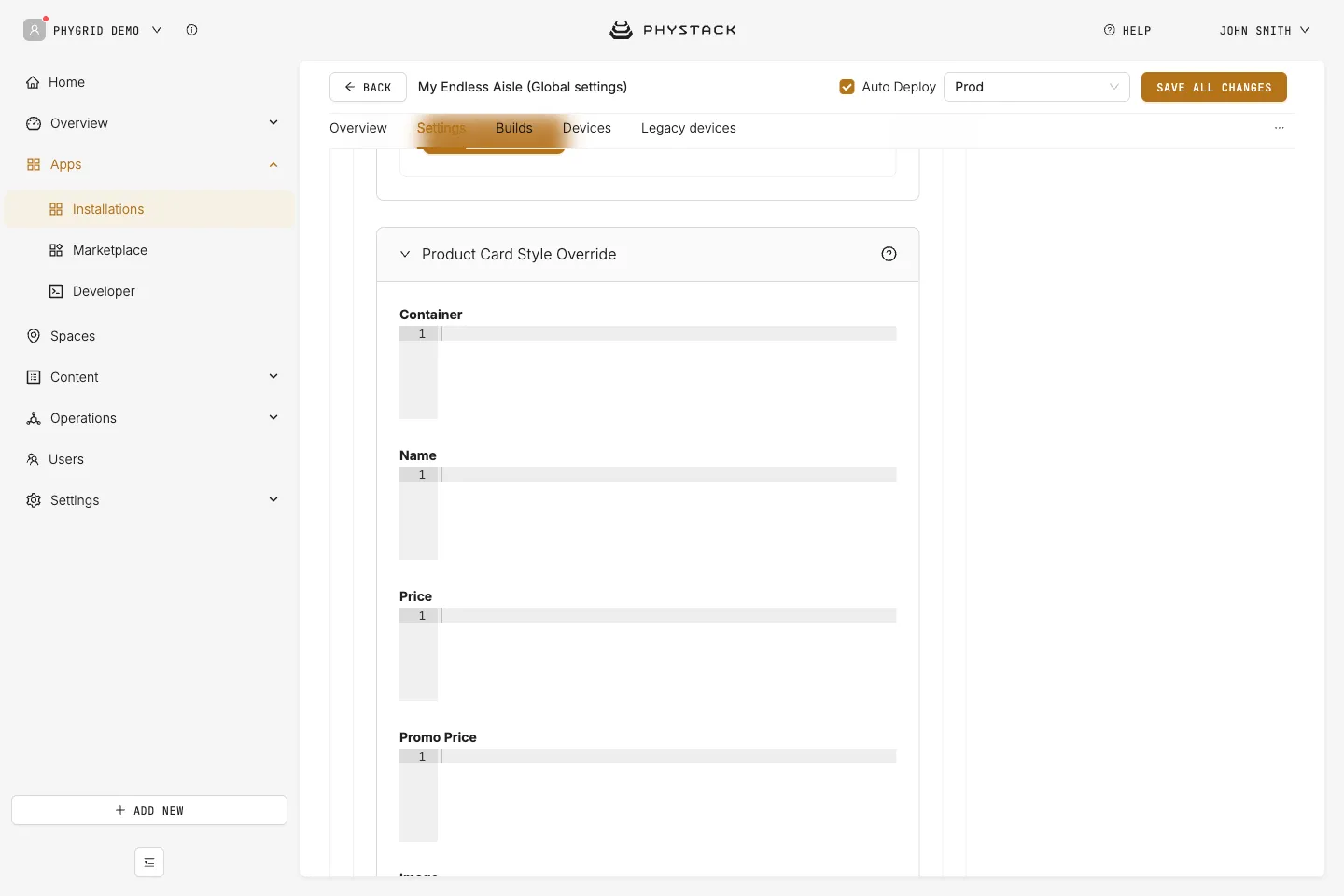
Task: Click Save All Changes button
Action: click(1214, 87)
